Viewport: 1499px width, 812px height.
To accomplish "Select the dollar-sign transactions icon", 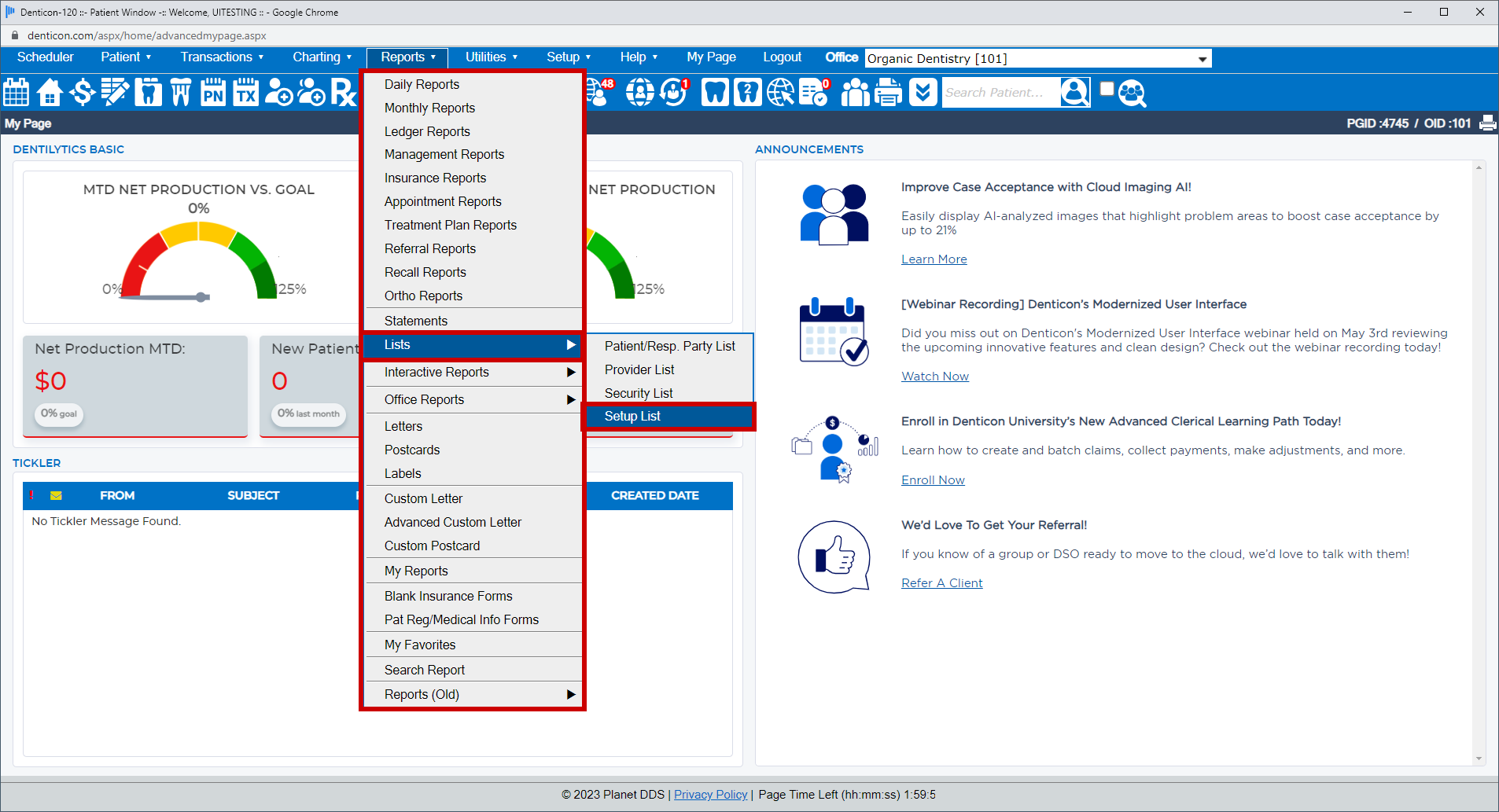I will tap(82, 92).
